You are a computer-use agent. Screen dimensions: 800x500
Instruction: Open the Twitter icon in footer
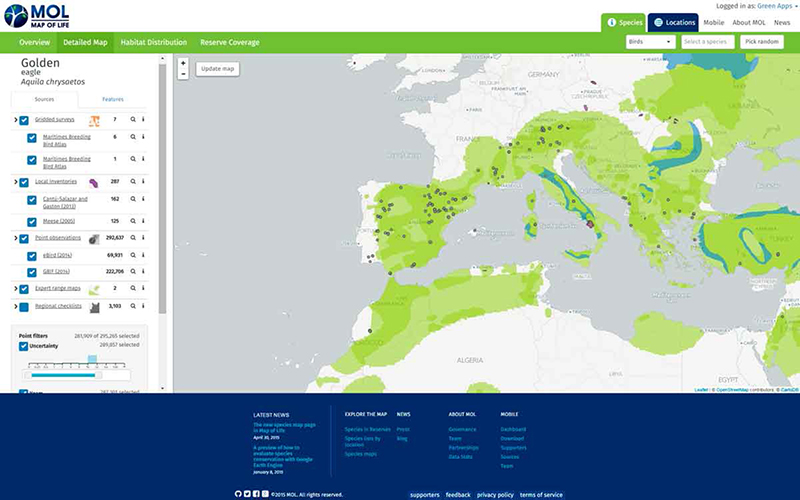click(247, 494)
